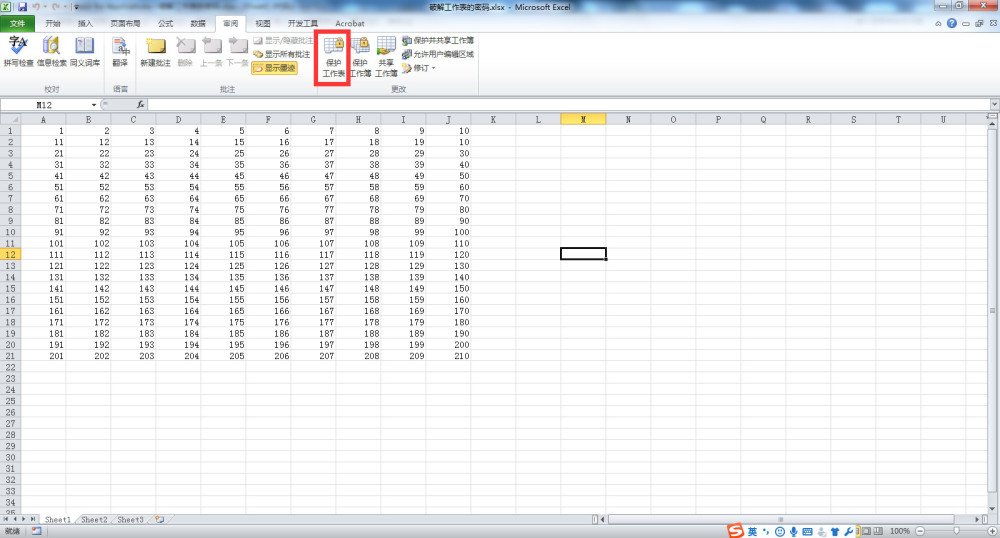Open Customize Quick Access Toolbar dropdown
The width and height of the screenshot is (1000, 538).
point(76,8)
